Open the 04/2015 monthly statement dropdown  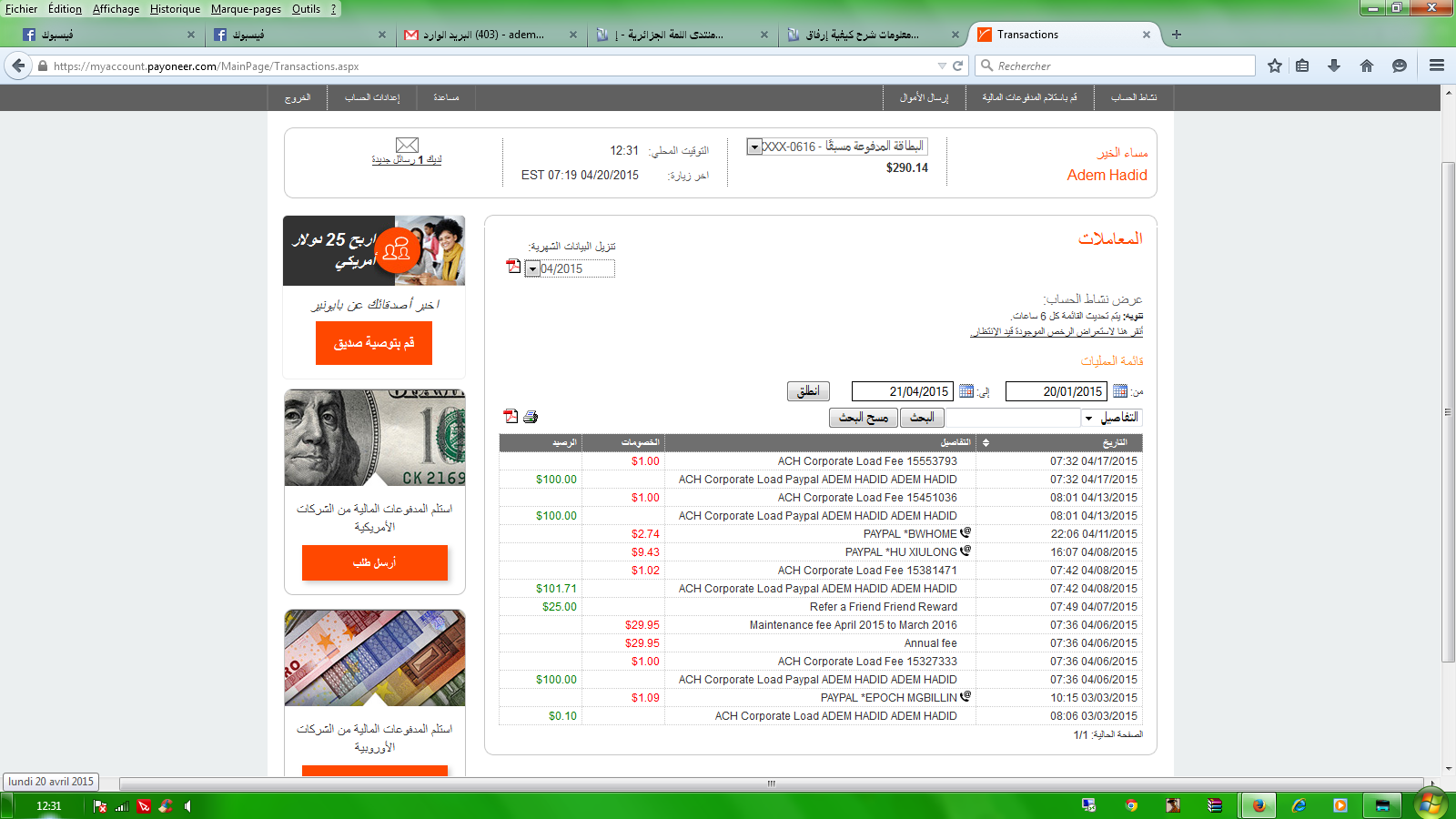[x=532, y=269]
